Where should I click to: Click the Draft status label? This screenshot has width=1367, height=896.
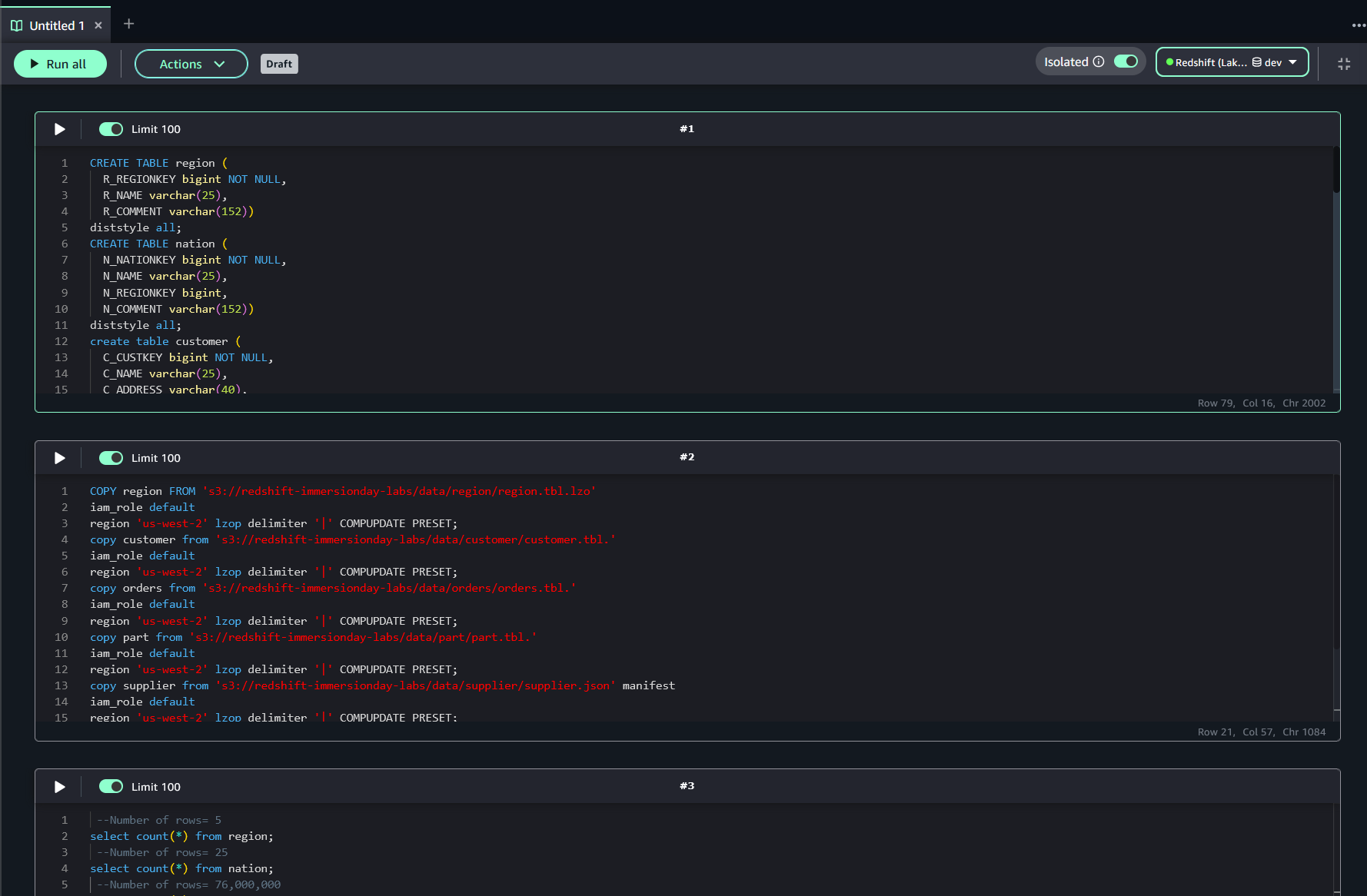click(278, 64)
